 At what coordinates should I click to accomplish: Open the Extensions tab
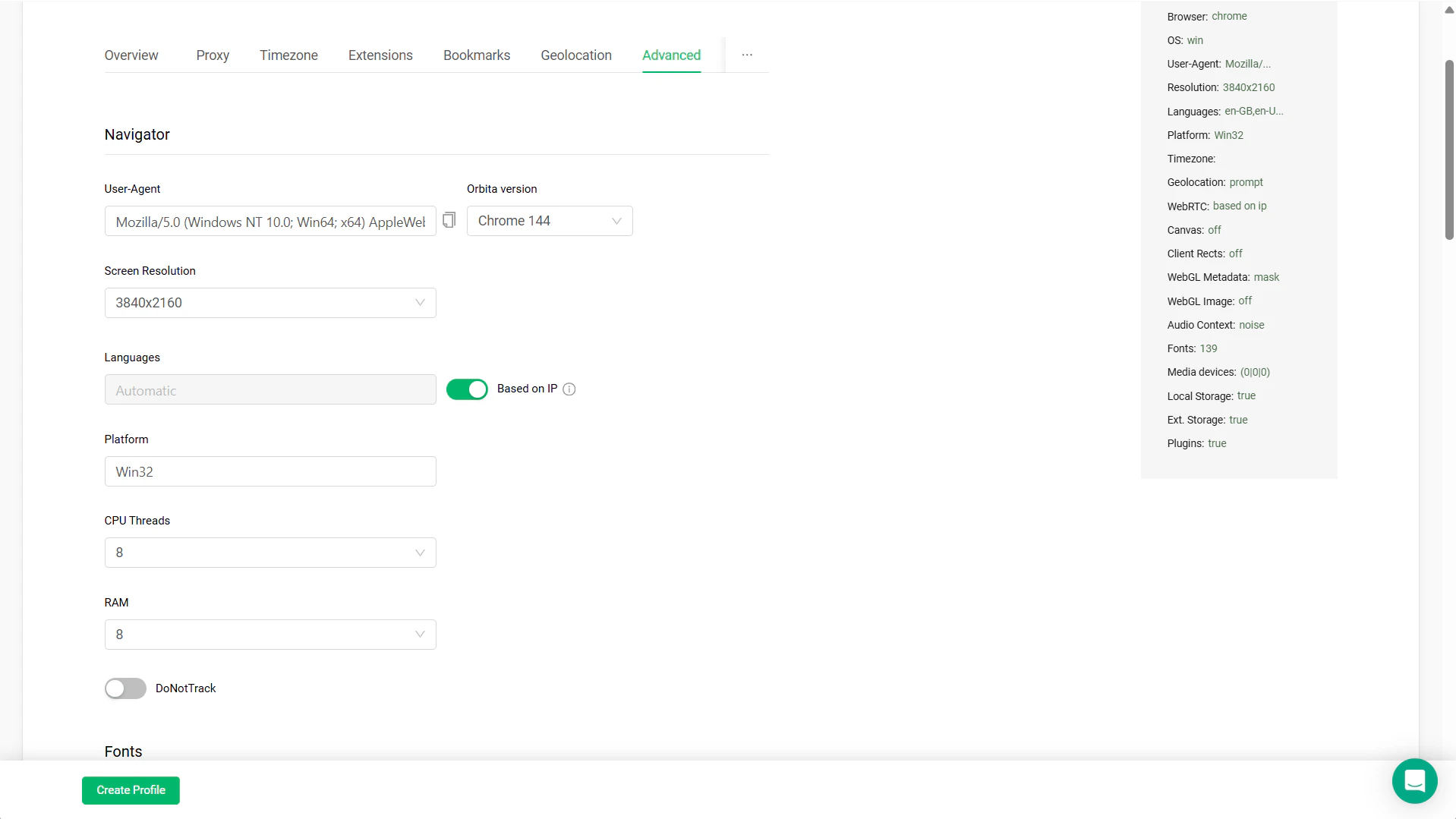380,55
